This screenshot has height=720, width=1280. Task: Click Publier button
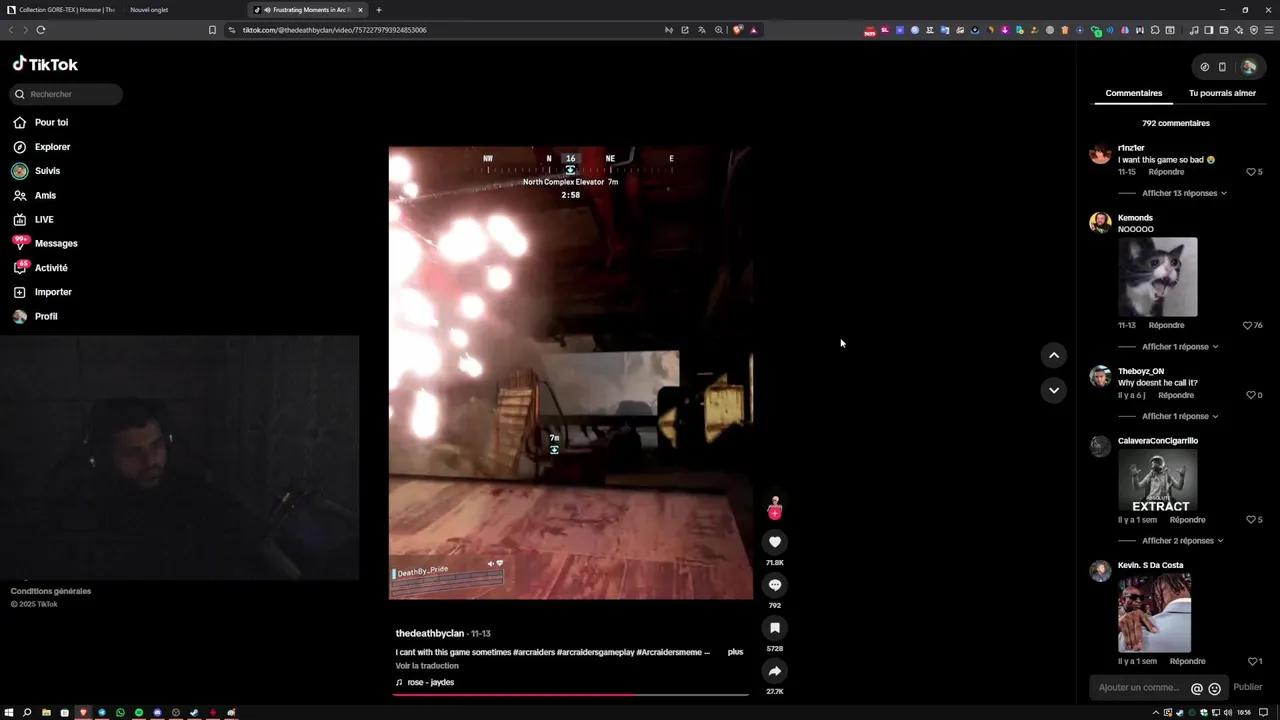click(1248, 687)
